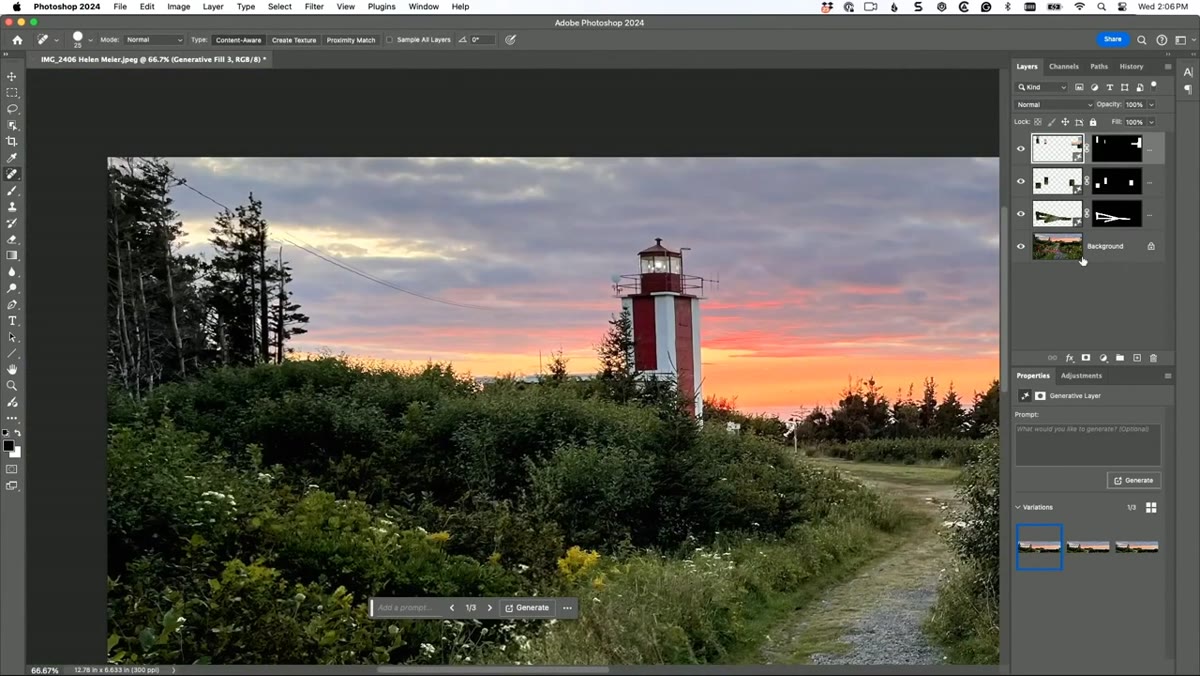Collapse the Variations section
The width and height of the screenshot is (1200, 676).
[1018, 507]
